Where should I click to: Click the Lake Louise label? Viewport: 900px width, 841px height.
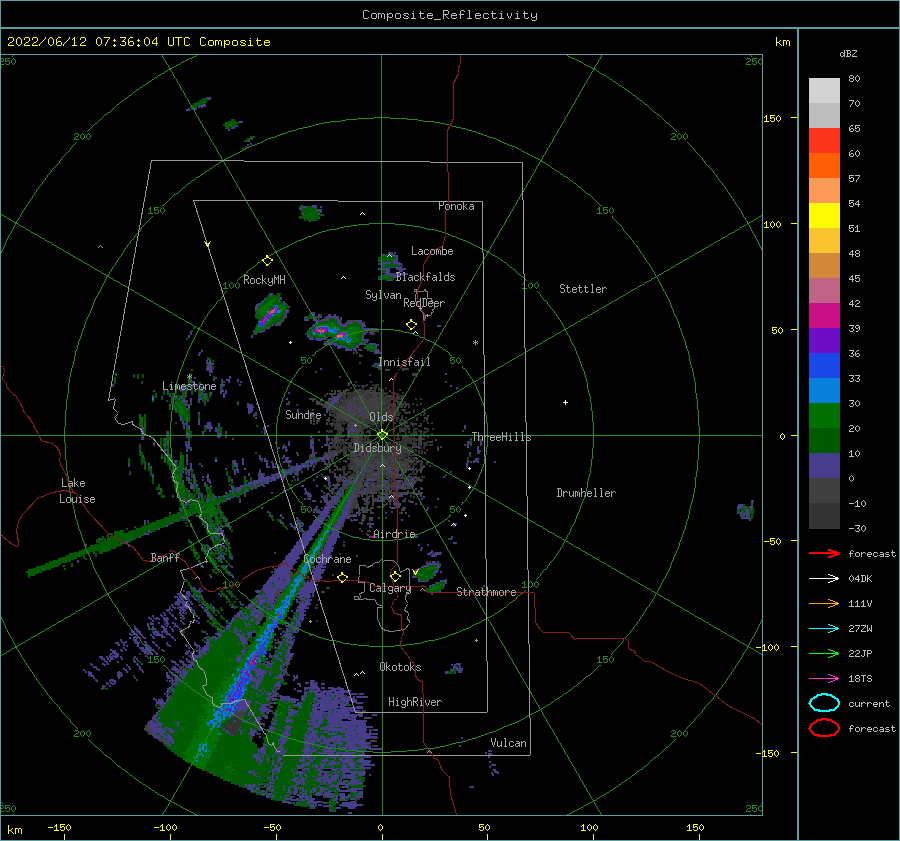(77, 491)
